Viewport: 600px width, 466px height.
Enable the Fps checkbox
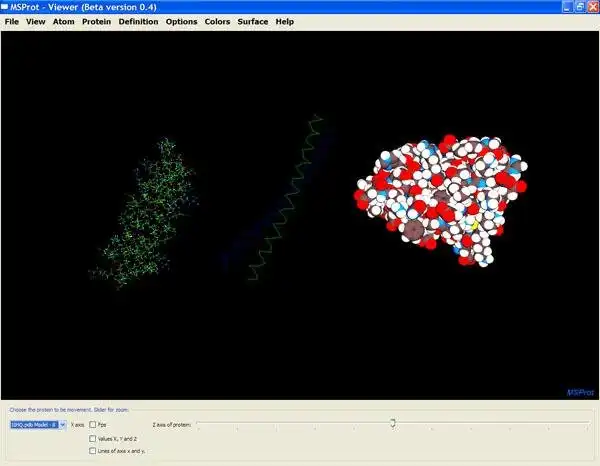93,424
